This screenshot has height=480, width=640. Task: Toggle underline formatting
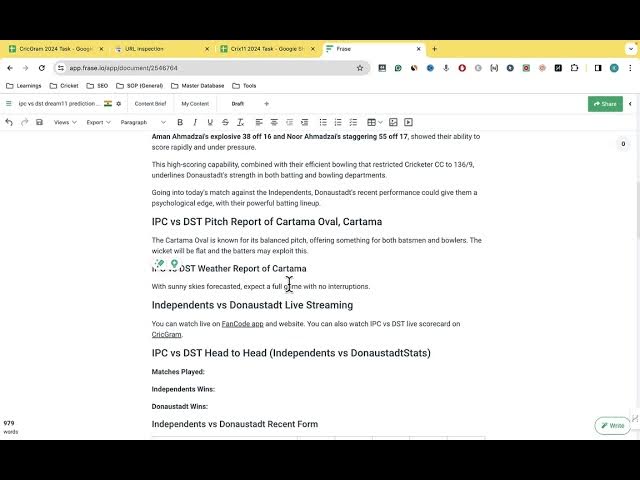click(210, 122)
